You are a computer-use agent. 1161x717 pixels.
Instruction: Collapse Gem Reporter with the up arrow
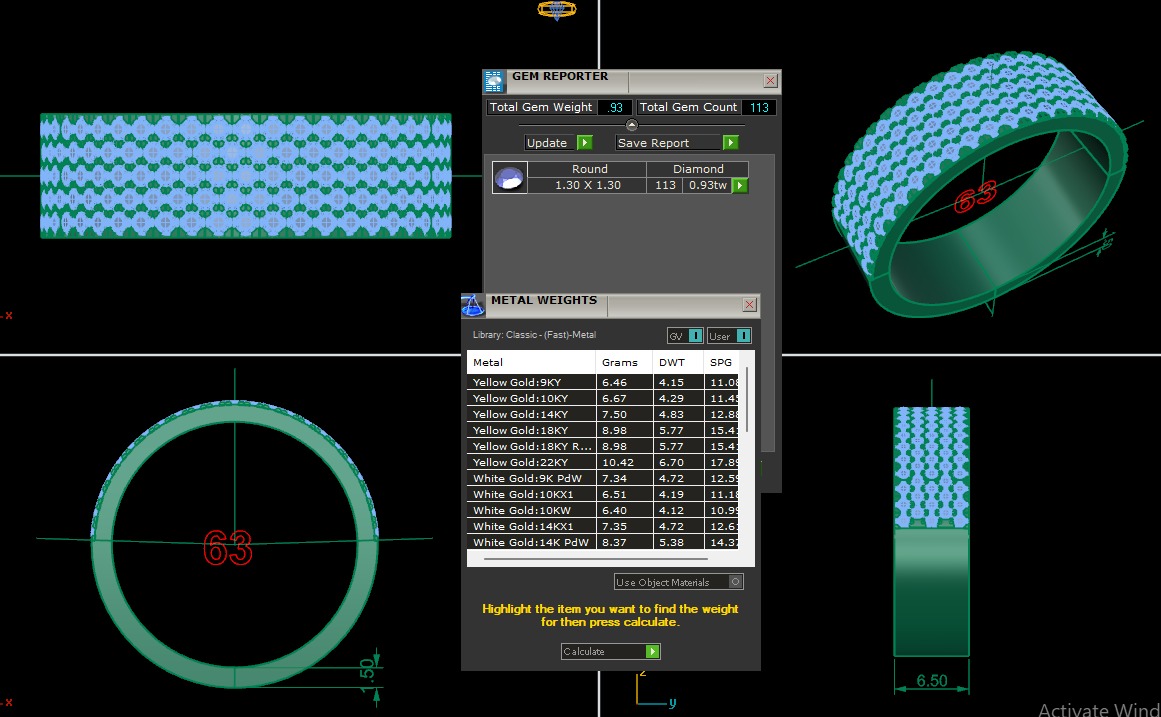[x=631, y=125]
